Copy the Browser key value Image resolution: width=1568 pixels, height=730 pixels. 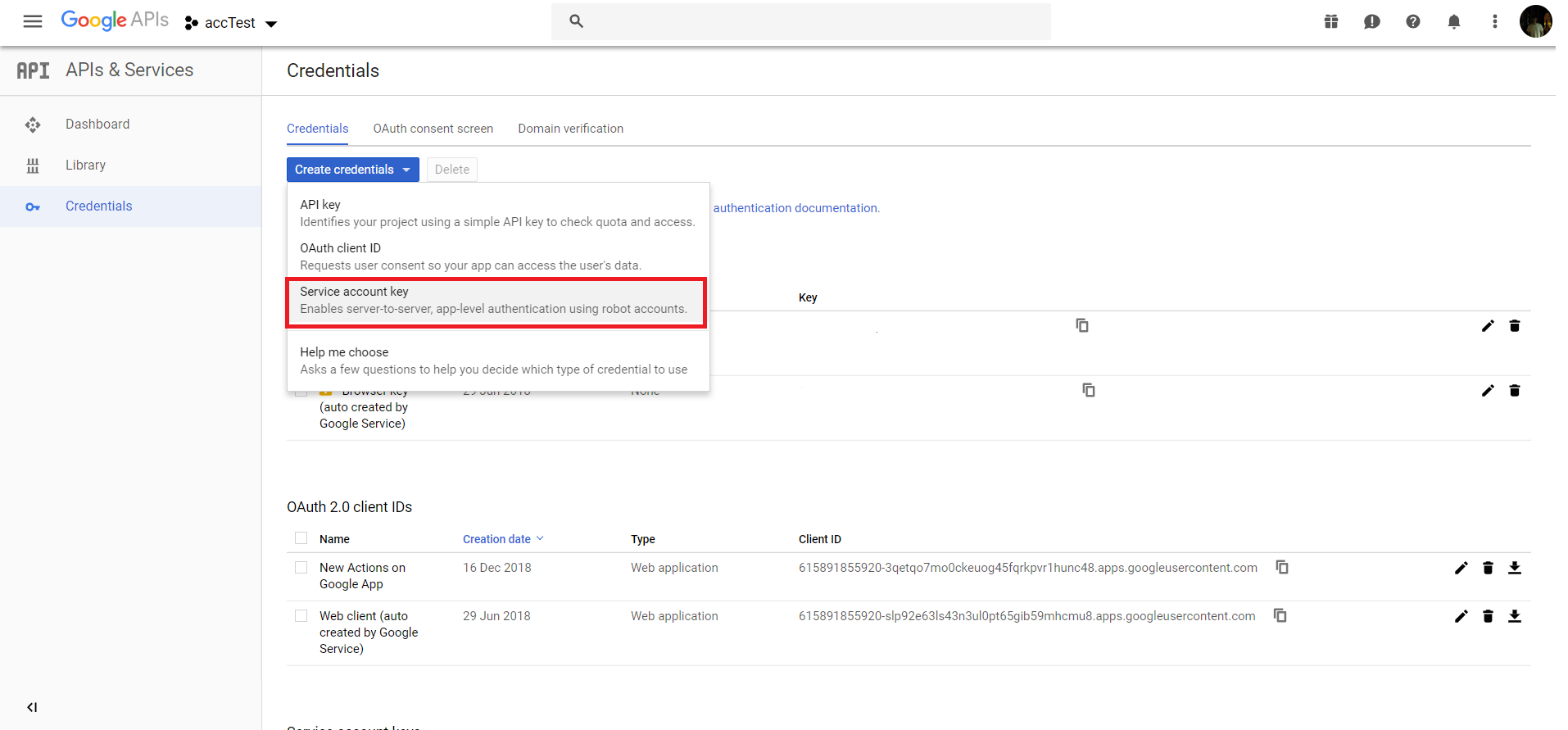1089,390
